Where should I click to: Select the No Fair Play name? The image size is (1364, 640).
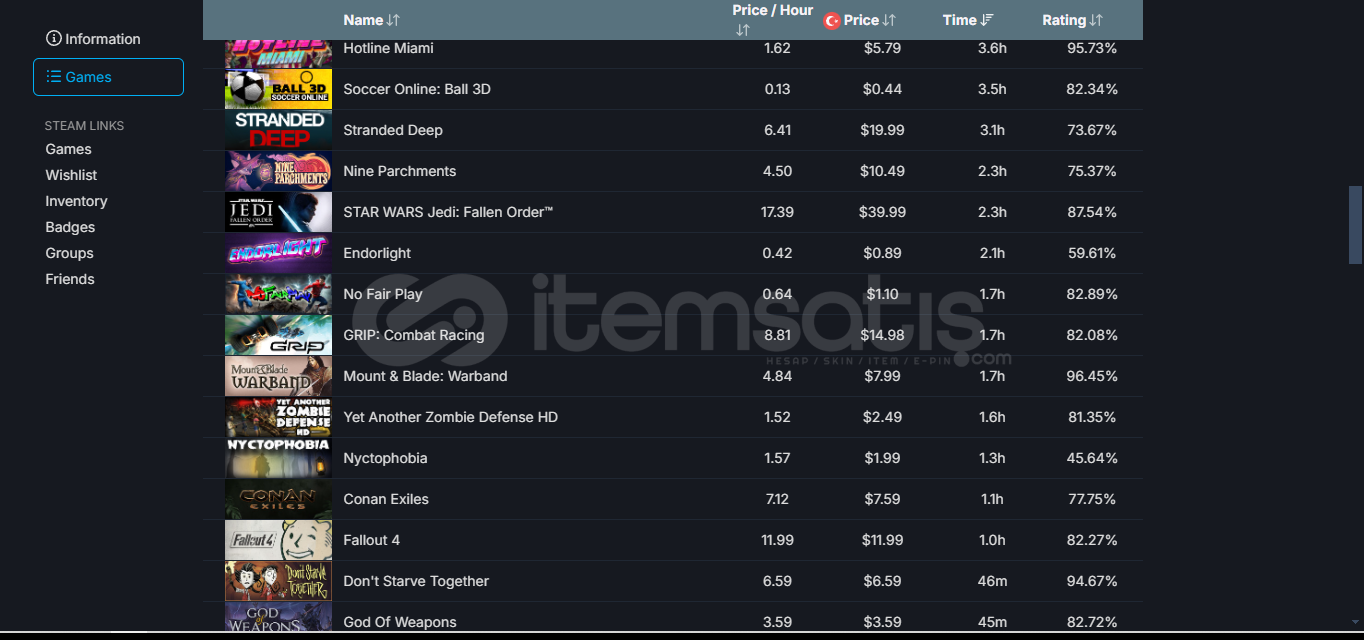click(x=383, y=294)
